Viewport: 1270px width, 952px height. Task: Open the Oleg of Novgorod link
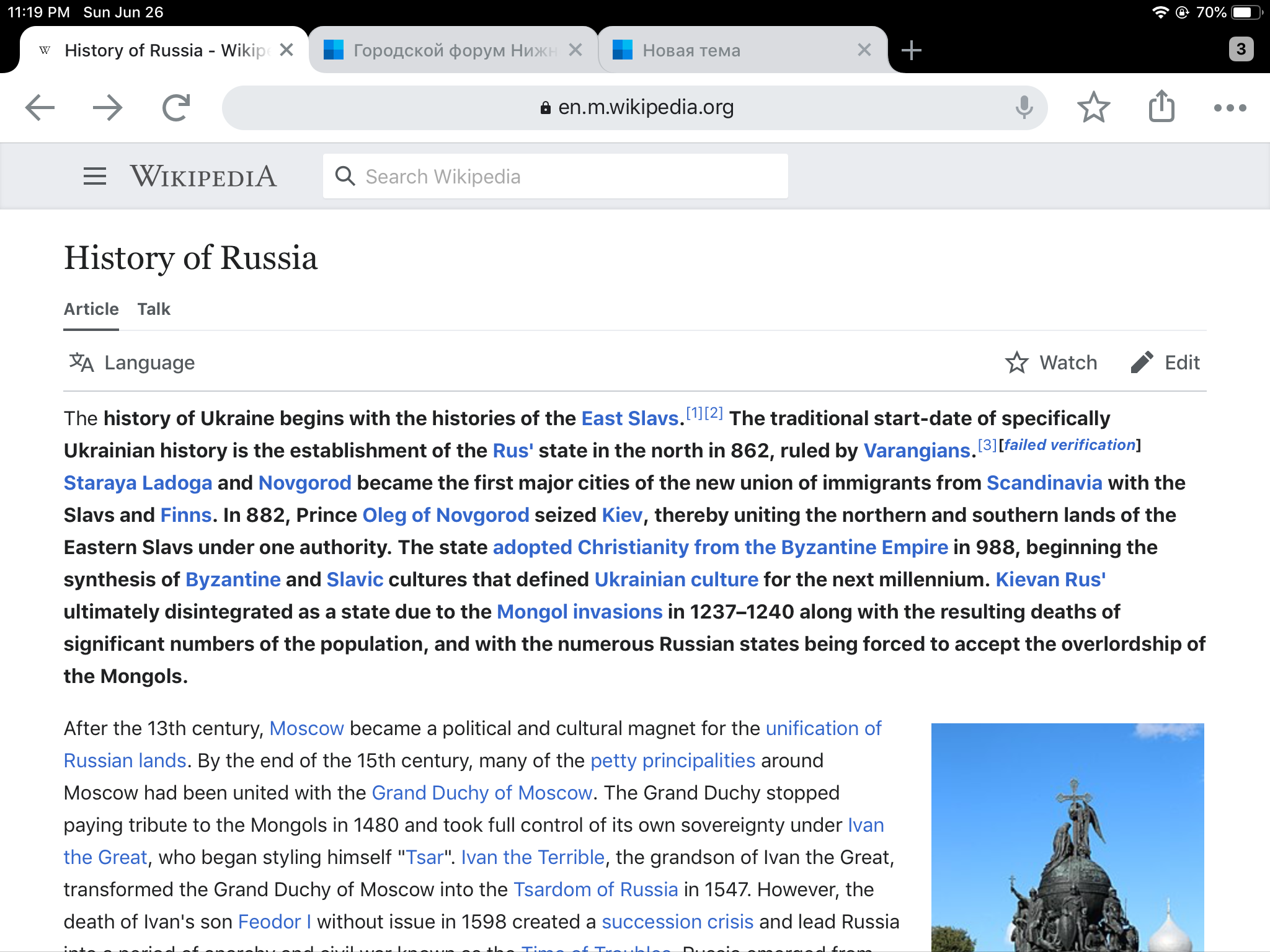click(446, 515)
